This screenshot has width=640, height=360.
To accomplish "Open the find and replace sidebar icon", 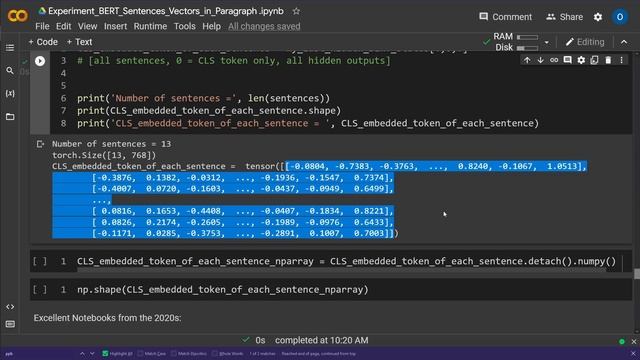I will tap(10, 71).
